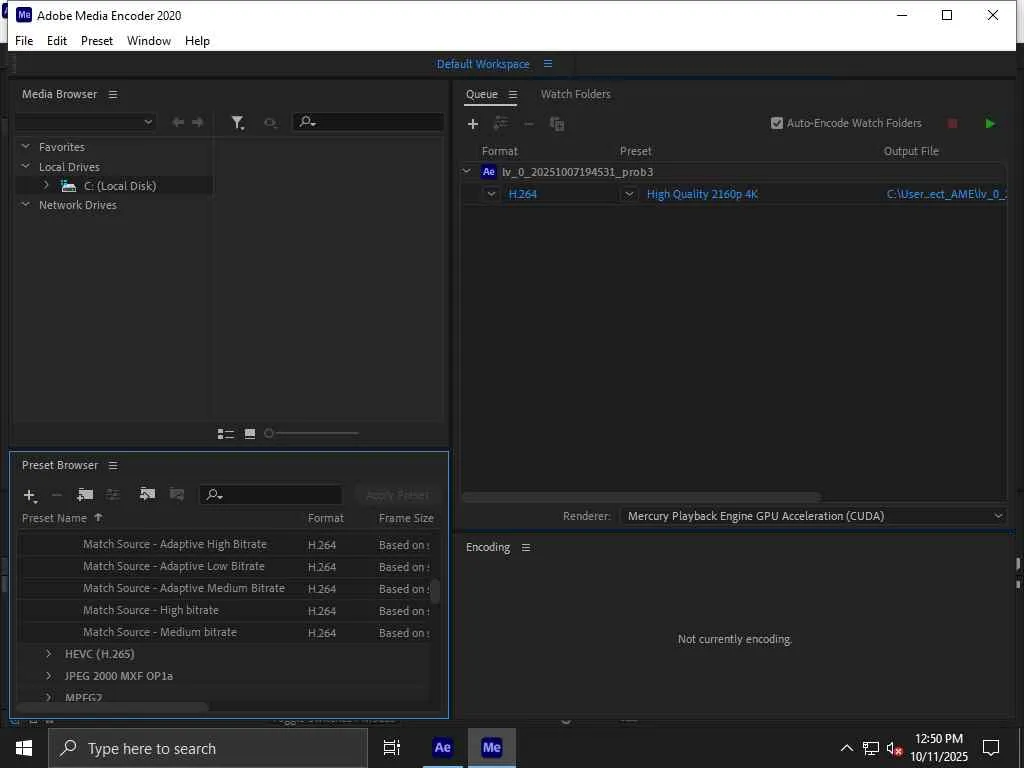Click the Format column header in Preset Browser

click(326, 519)
